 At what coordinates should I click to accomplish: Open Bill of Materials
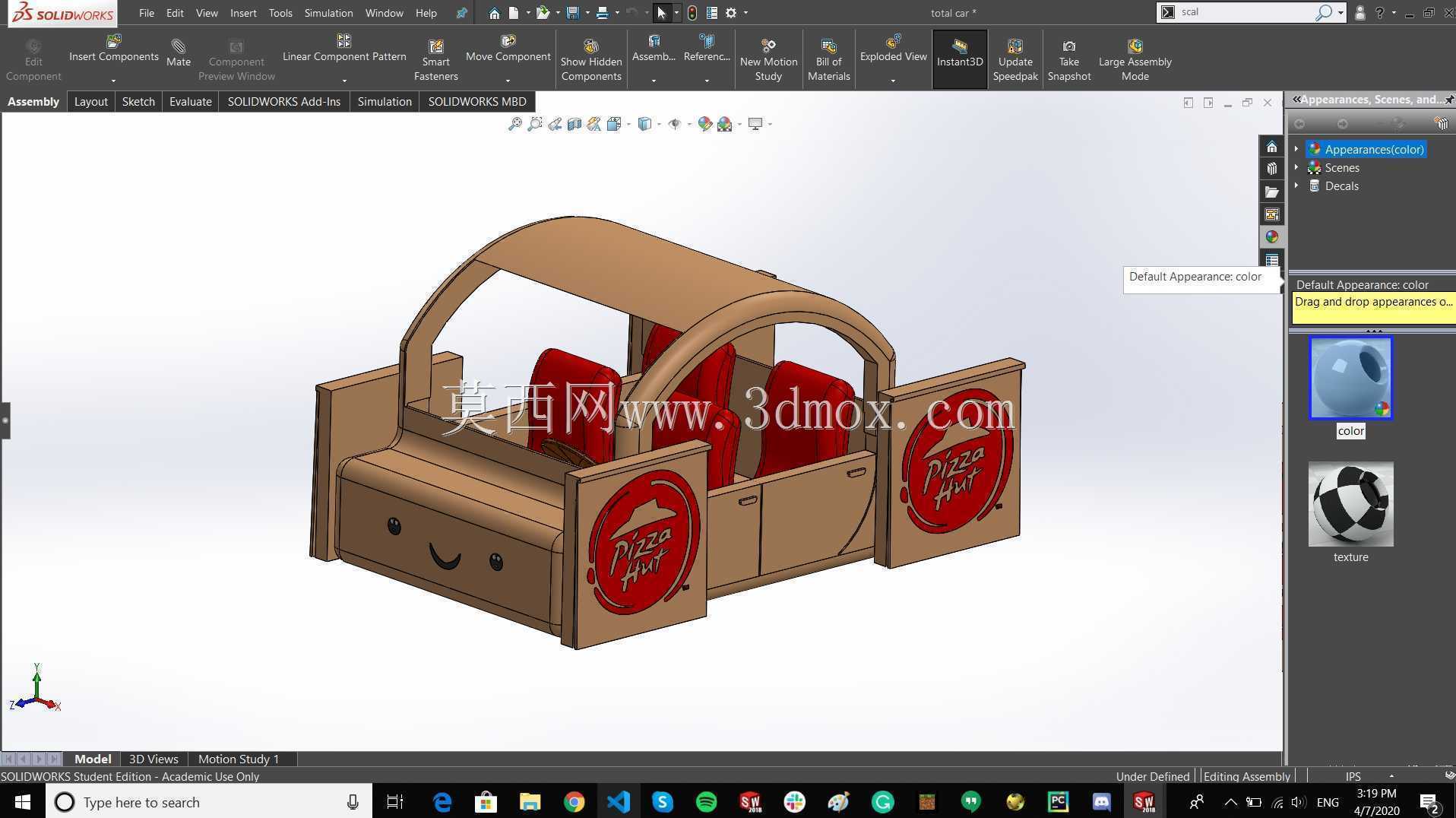click(828, 59)
